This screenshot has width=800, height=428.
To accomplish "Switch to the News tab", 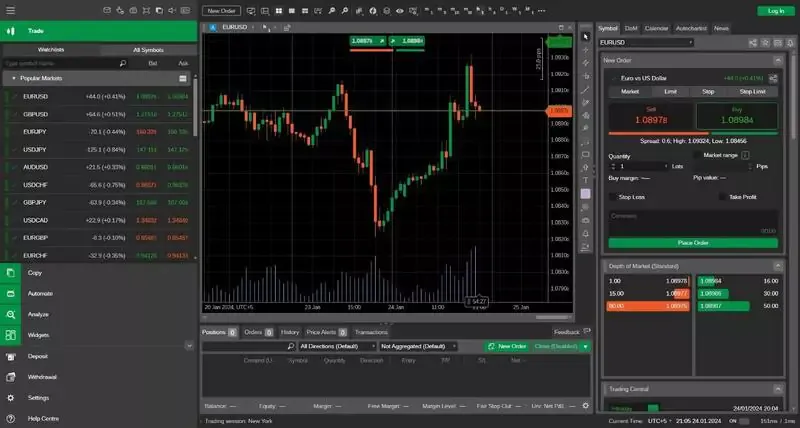I will 721,29.
